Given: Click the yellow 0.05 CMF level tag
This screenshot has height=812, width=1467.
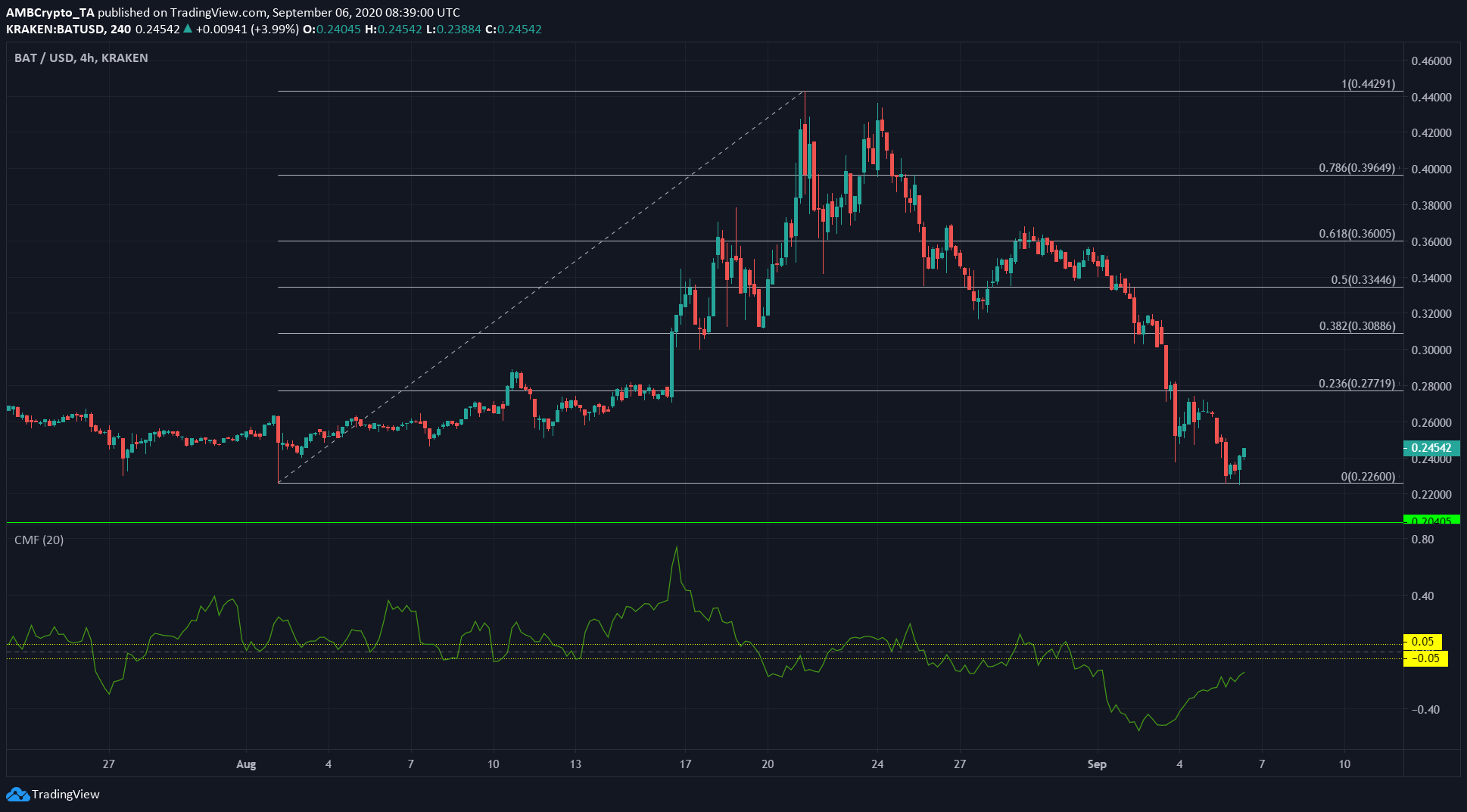Looking at the screenshot, I should click(1422, 642).
